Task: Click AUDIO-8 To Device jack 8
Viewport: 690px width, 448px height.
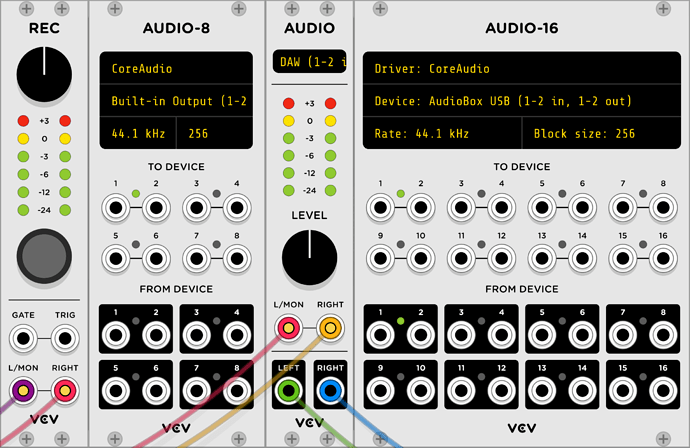Action: (237, 258)
